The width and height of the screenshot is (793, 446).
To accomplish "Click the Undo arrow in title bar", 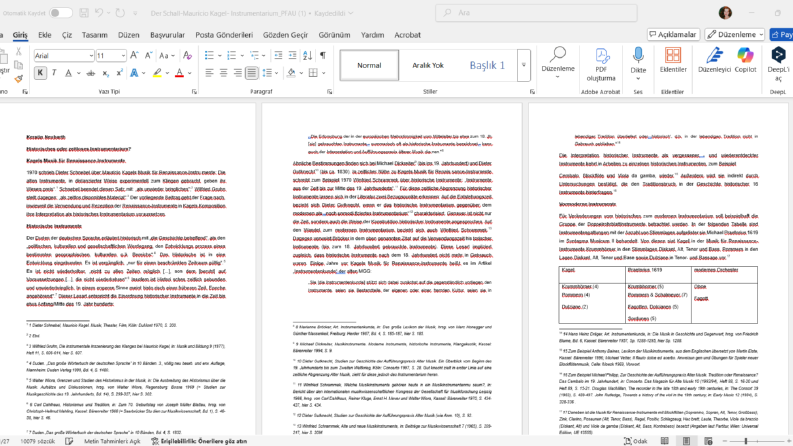I will (x=99, y=13).
